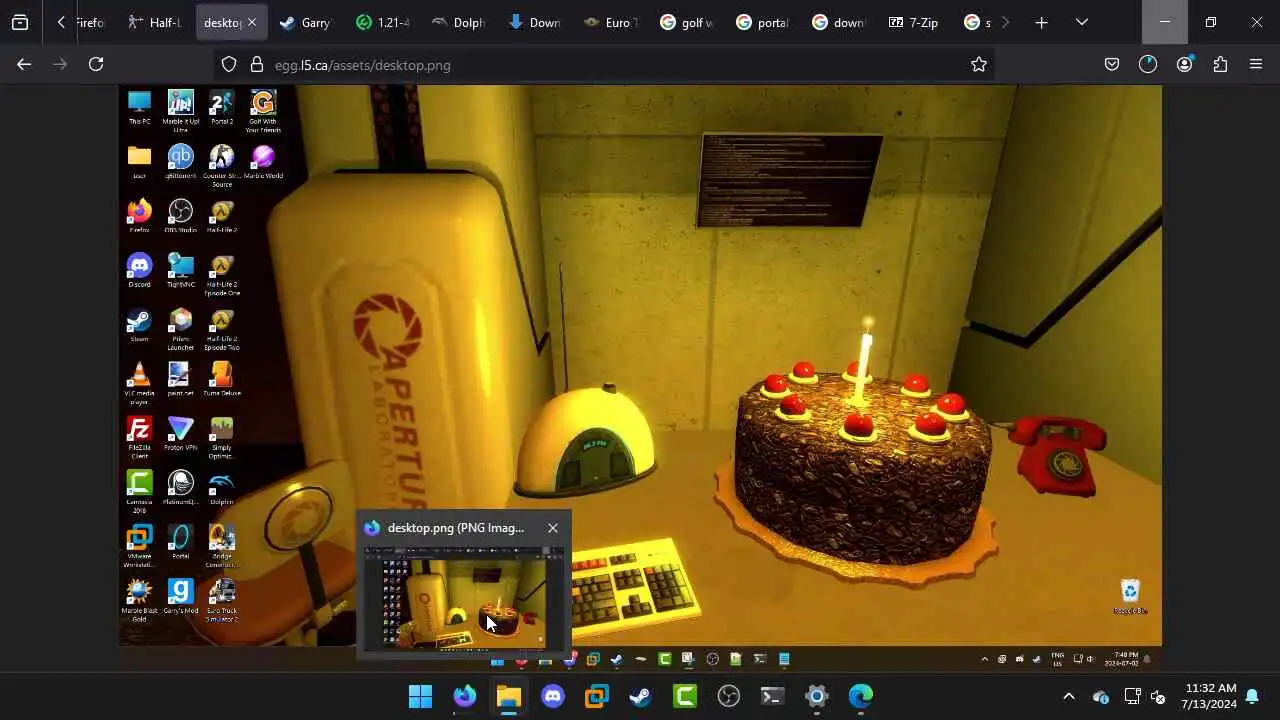Image resolution: width=1280 pixels, height=720 pixels.
Task: Click the This PC icon in the image
Action: coord(139,108)
